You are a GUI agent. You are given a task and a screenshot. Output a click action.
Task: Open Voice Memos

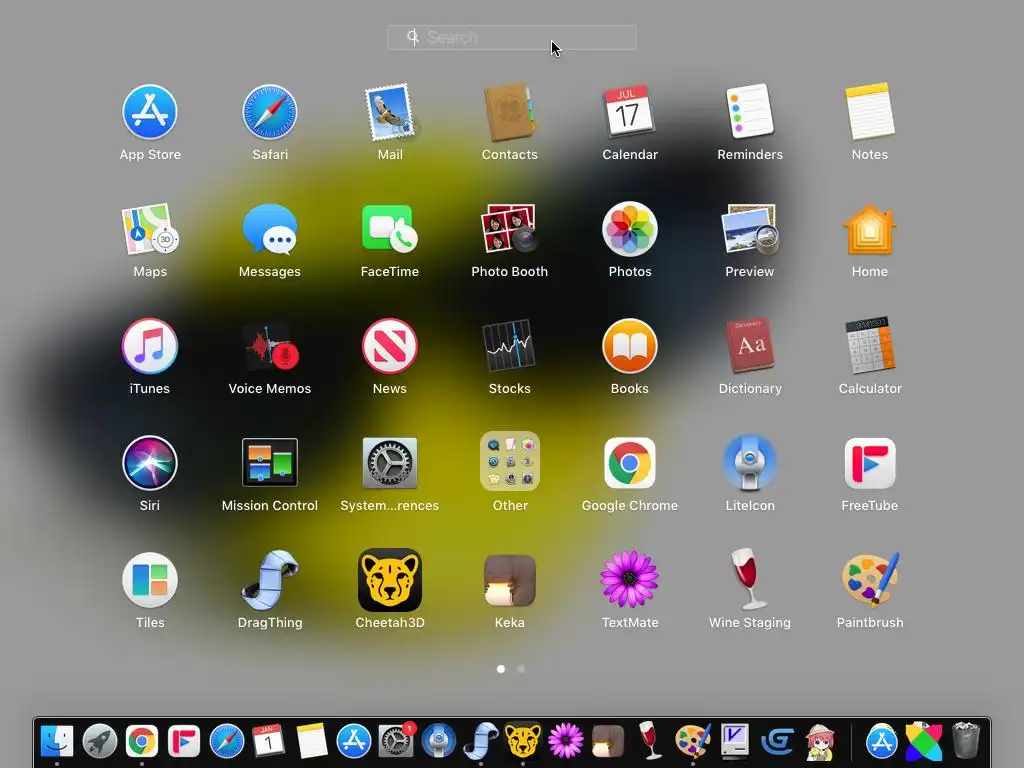click(x=270, y=346)
